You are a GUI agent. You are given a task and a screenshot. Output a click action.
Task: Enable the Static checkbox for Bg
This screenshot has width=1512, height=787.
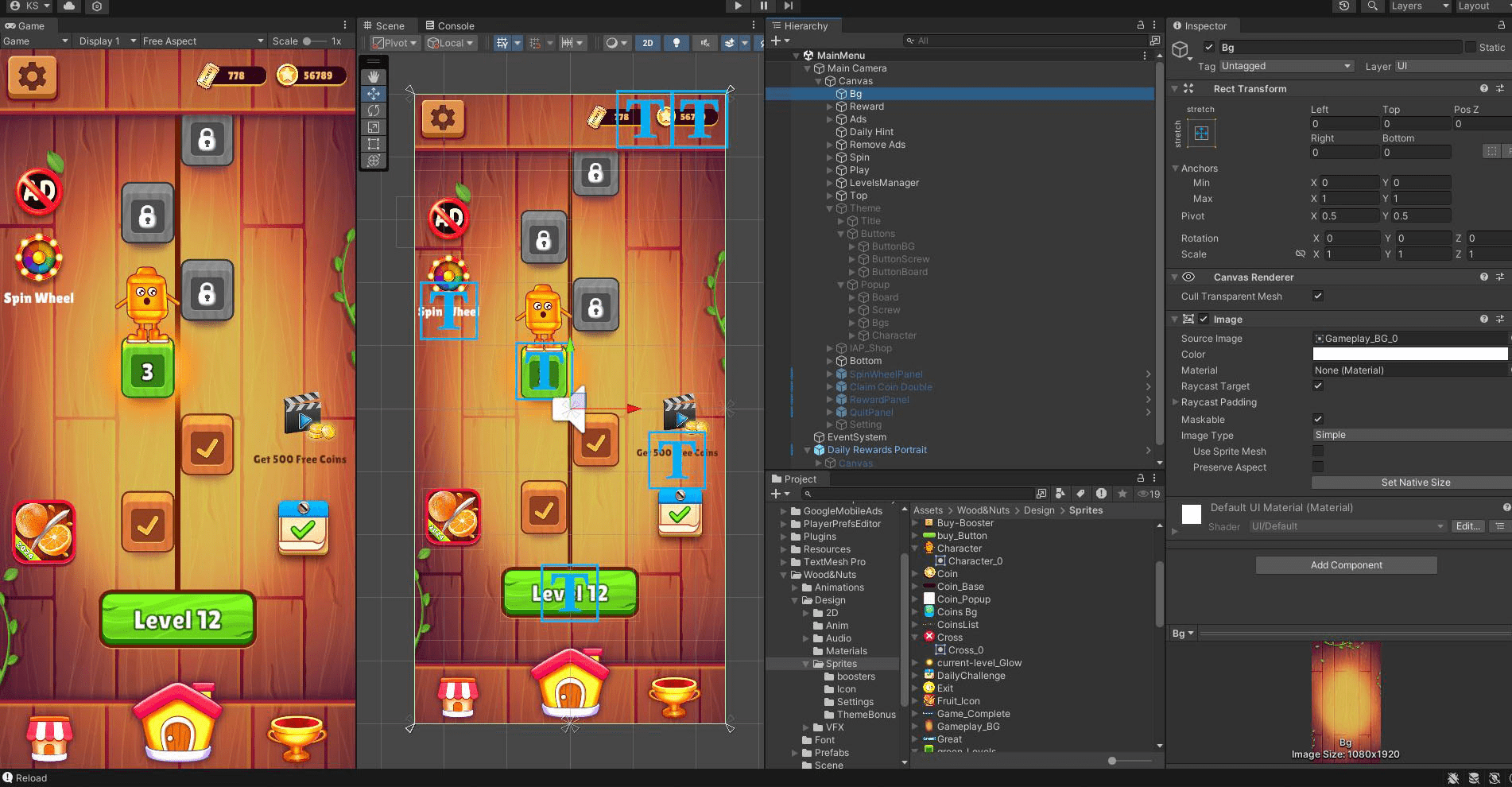(1470, 48)
